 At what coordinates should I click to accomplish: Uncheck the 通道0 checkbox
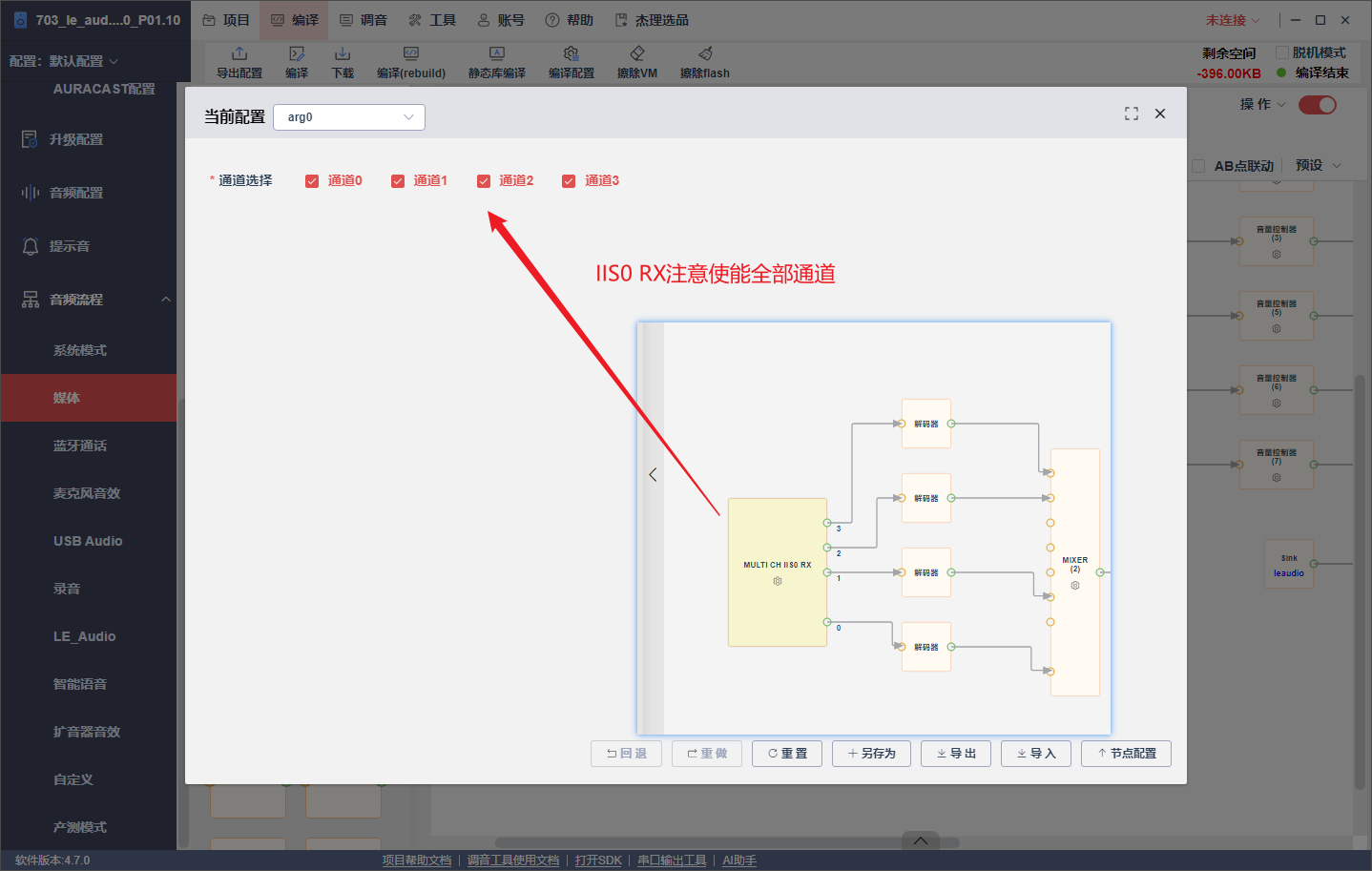tap(312, 181)
